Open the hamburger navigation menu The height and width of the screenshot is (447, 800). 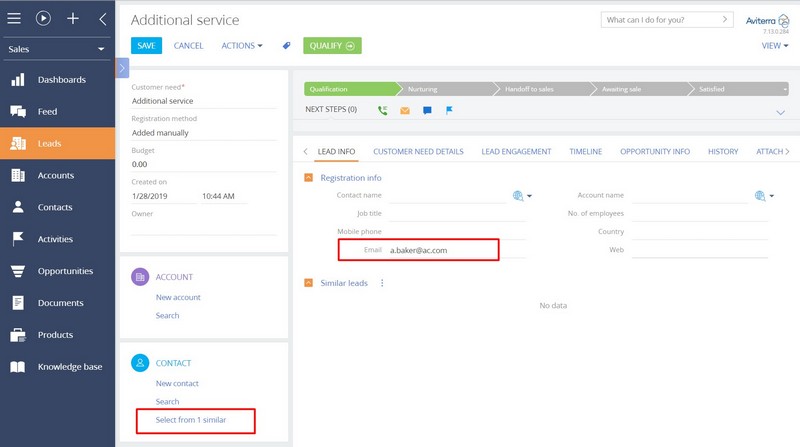pyautogui.click(x=14, y=19)
